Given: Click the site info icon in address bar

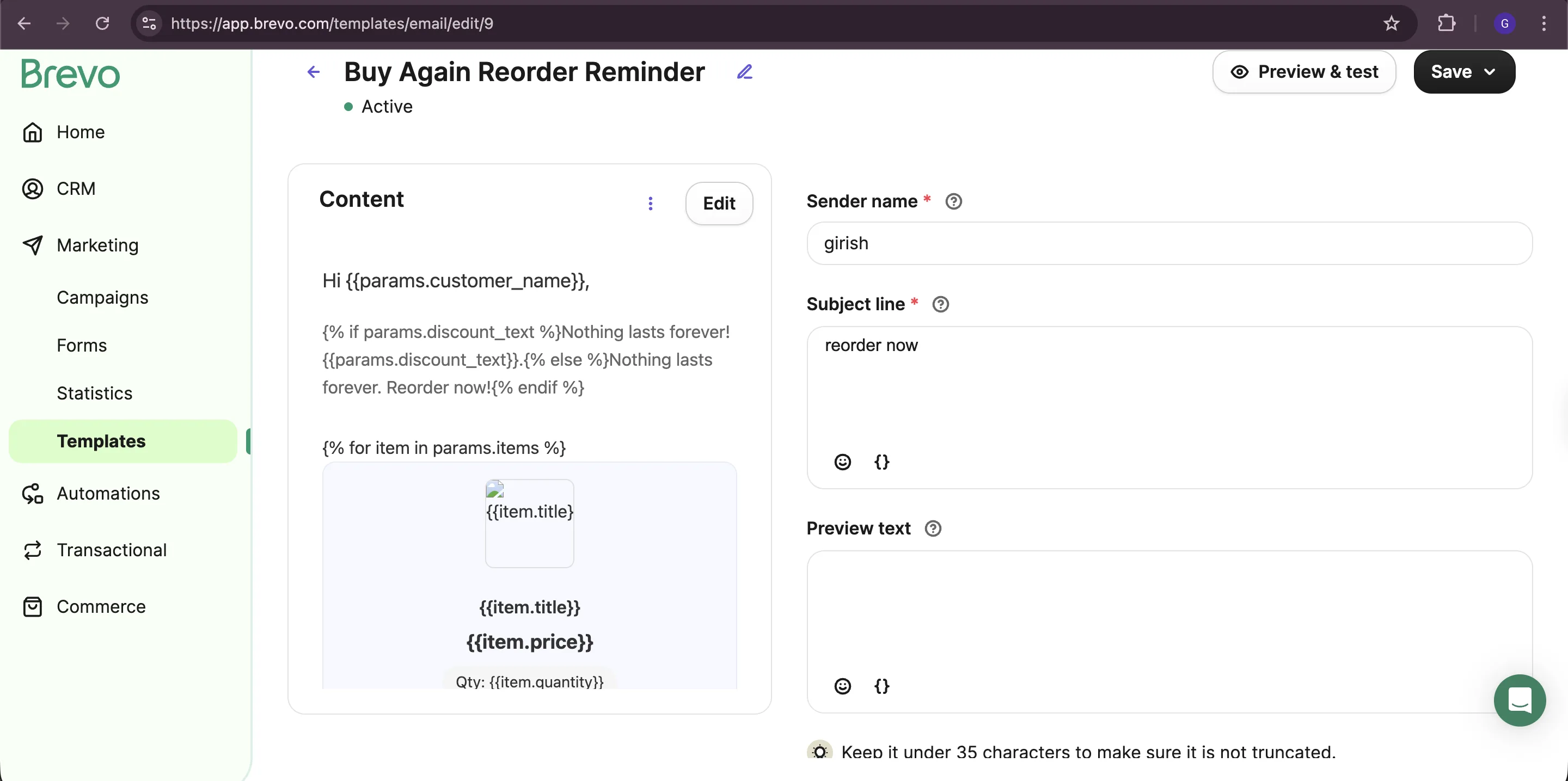Looking at the screenshot, I should pos(149,23).
